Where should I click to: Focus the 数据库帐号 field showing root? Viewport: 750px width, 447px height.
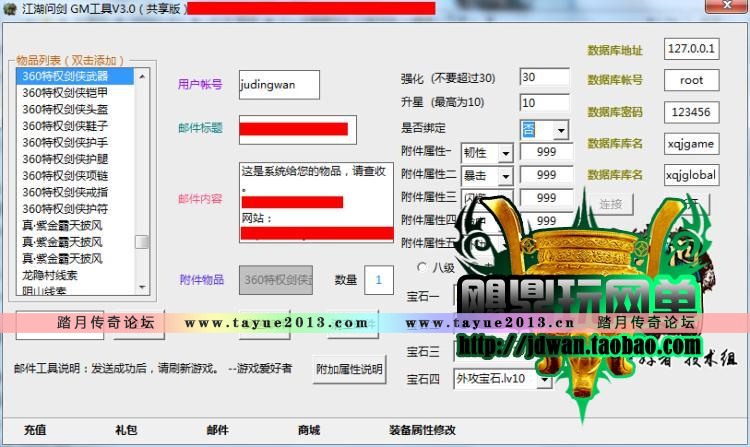691,80
